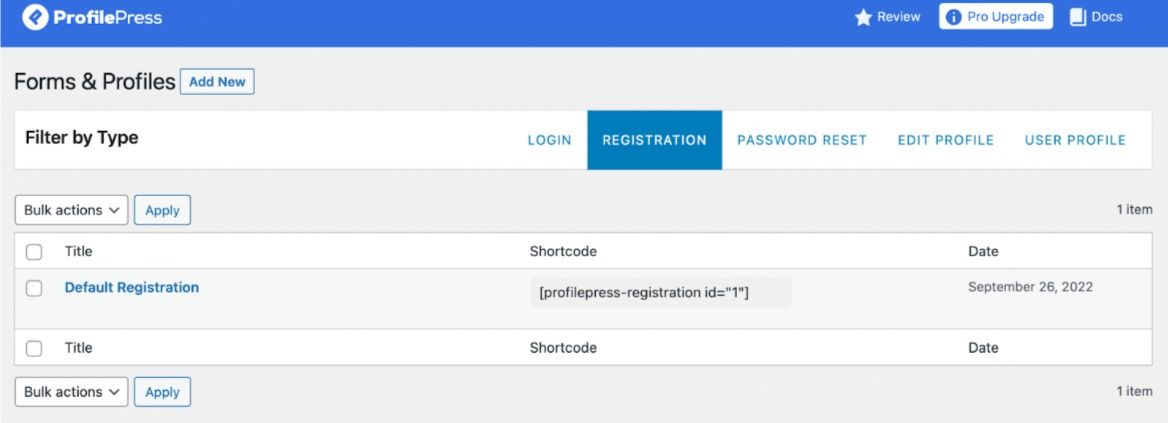
Task: Click the profilepress-registration shortcode field
Action: point(659,292)
